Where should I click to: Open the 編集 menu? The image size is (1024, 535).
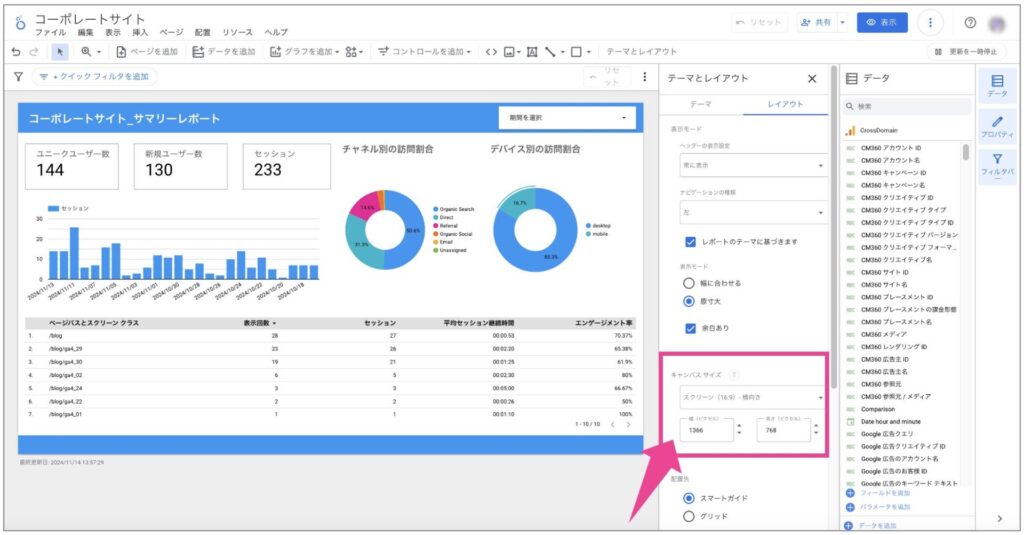[x=86, y=33]
